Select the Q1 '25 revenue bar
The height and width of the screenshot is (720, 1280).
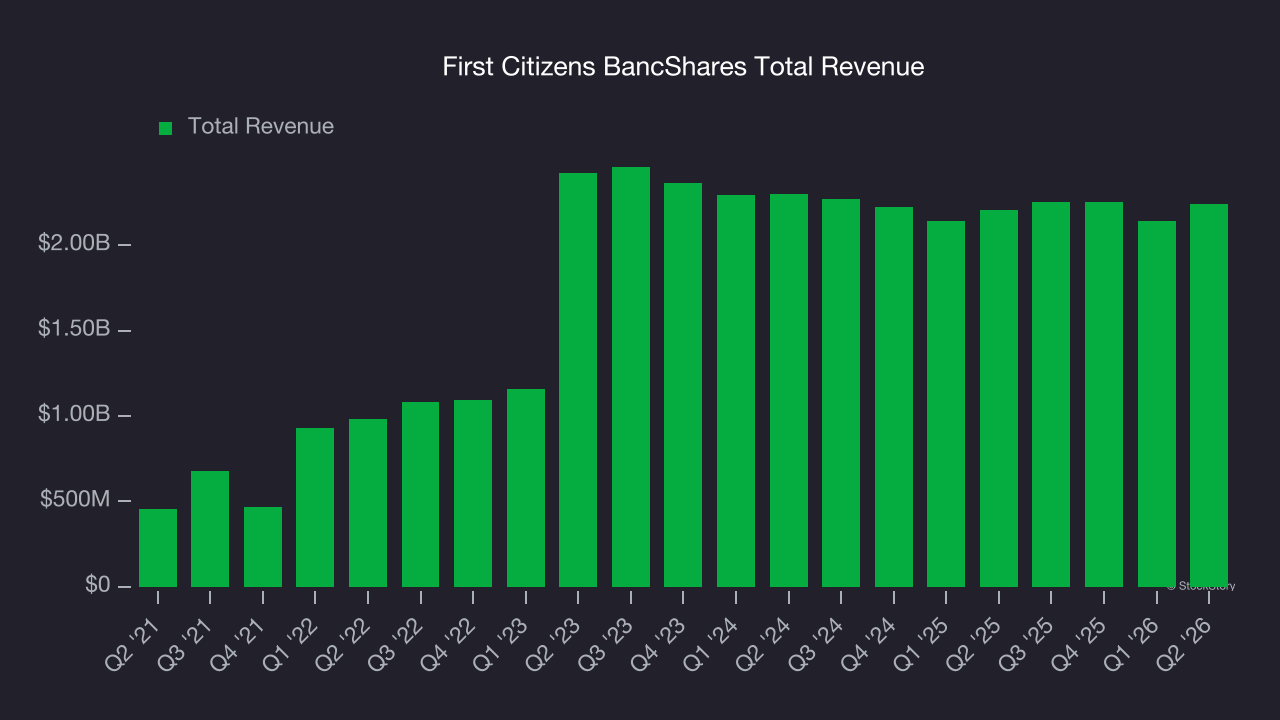point(946,404)
